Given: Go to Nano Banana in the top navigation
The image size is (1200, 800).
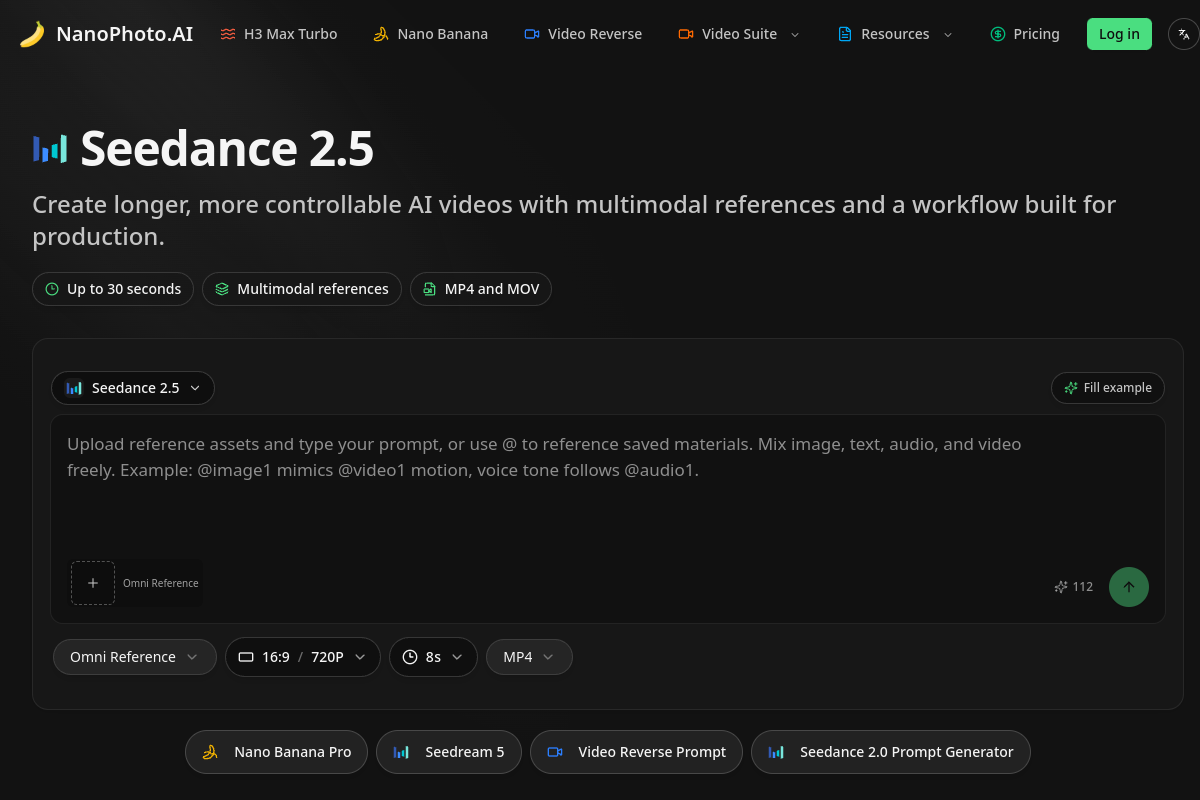Looking at the screenshot, I should (x=431, y=34).
